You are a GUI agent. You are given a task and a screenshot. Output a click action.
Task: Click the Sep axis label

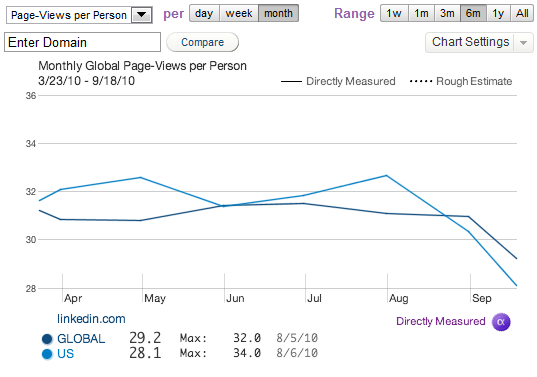tap(482, 298)
